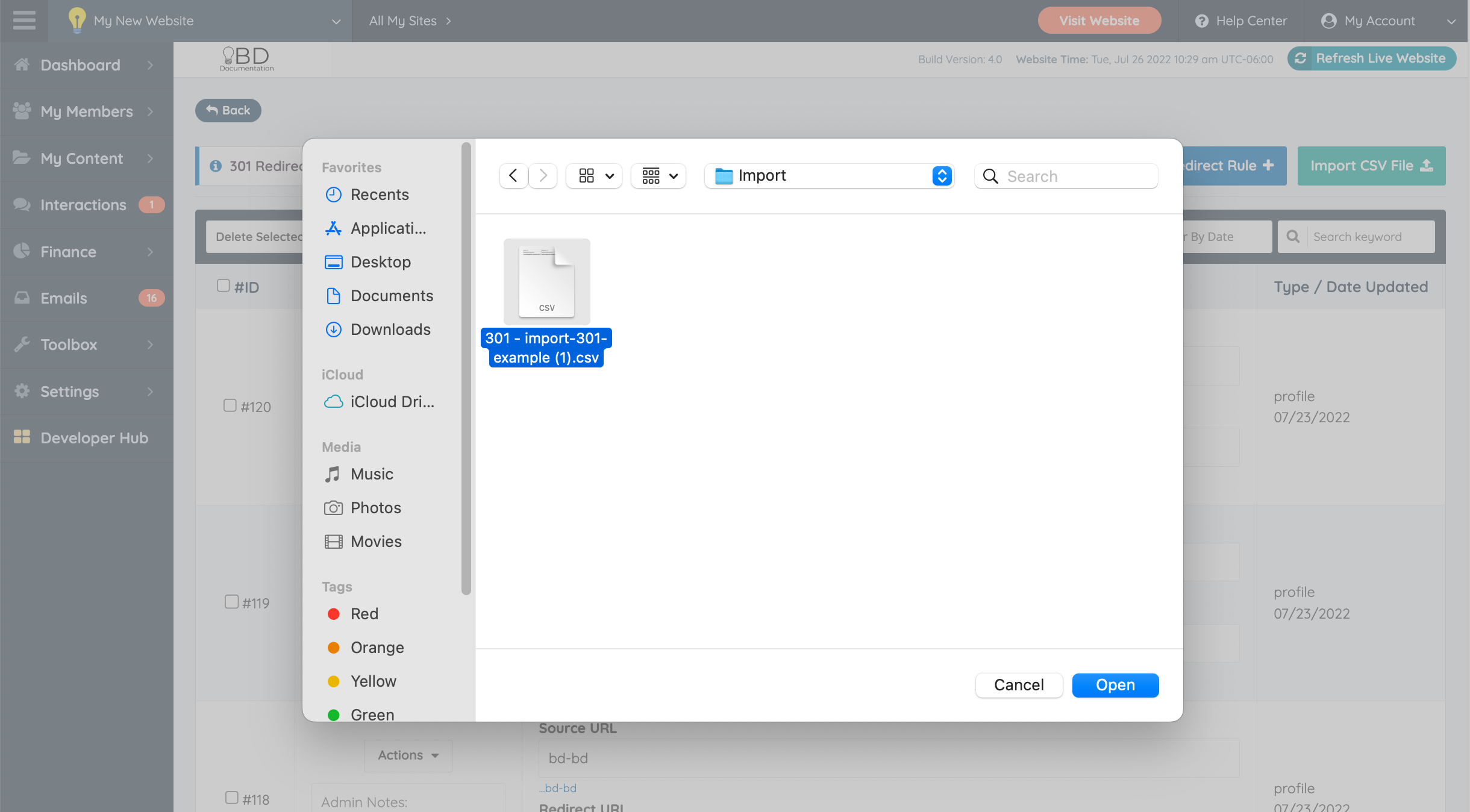Click the back arrow in the file dialog
This screenshot has height=812, width=1470.
tap(513, 175)
